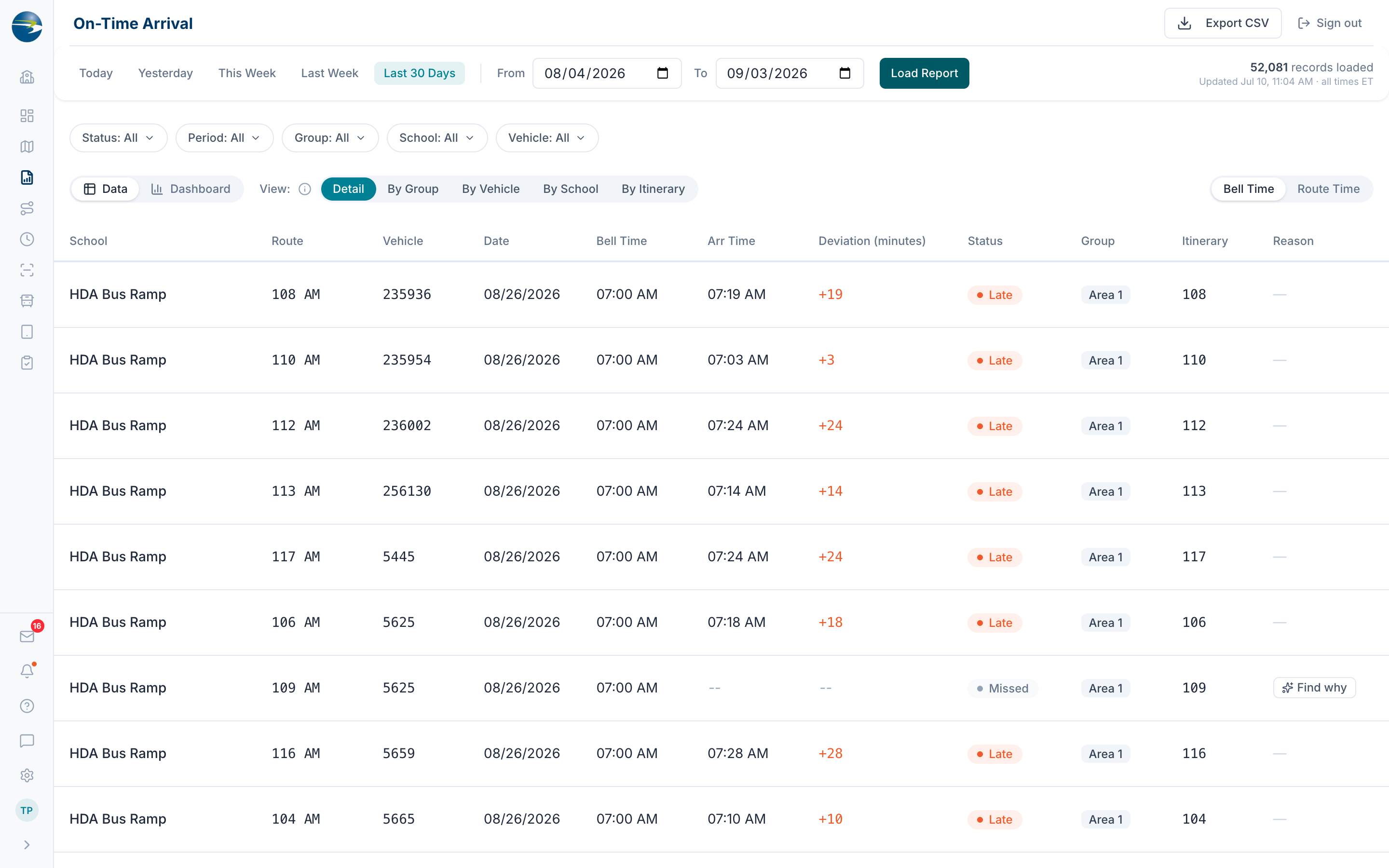
Task: Select the This Week date range
Action: click(x=247, y=73)
